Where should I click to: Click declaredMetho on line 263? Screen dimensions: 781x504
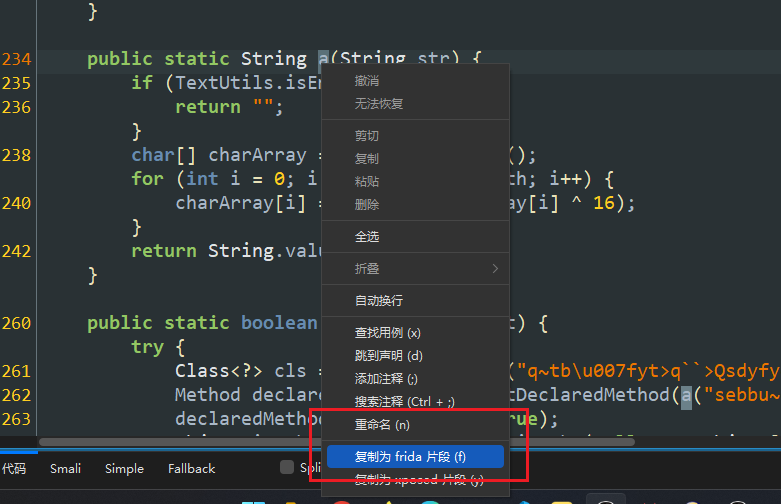[x=248, y=419]
